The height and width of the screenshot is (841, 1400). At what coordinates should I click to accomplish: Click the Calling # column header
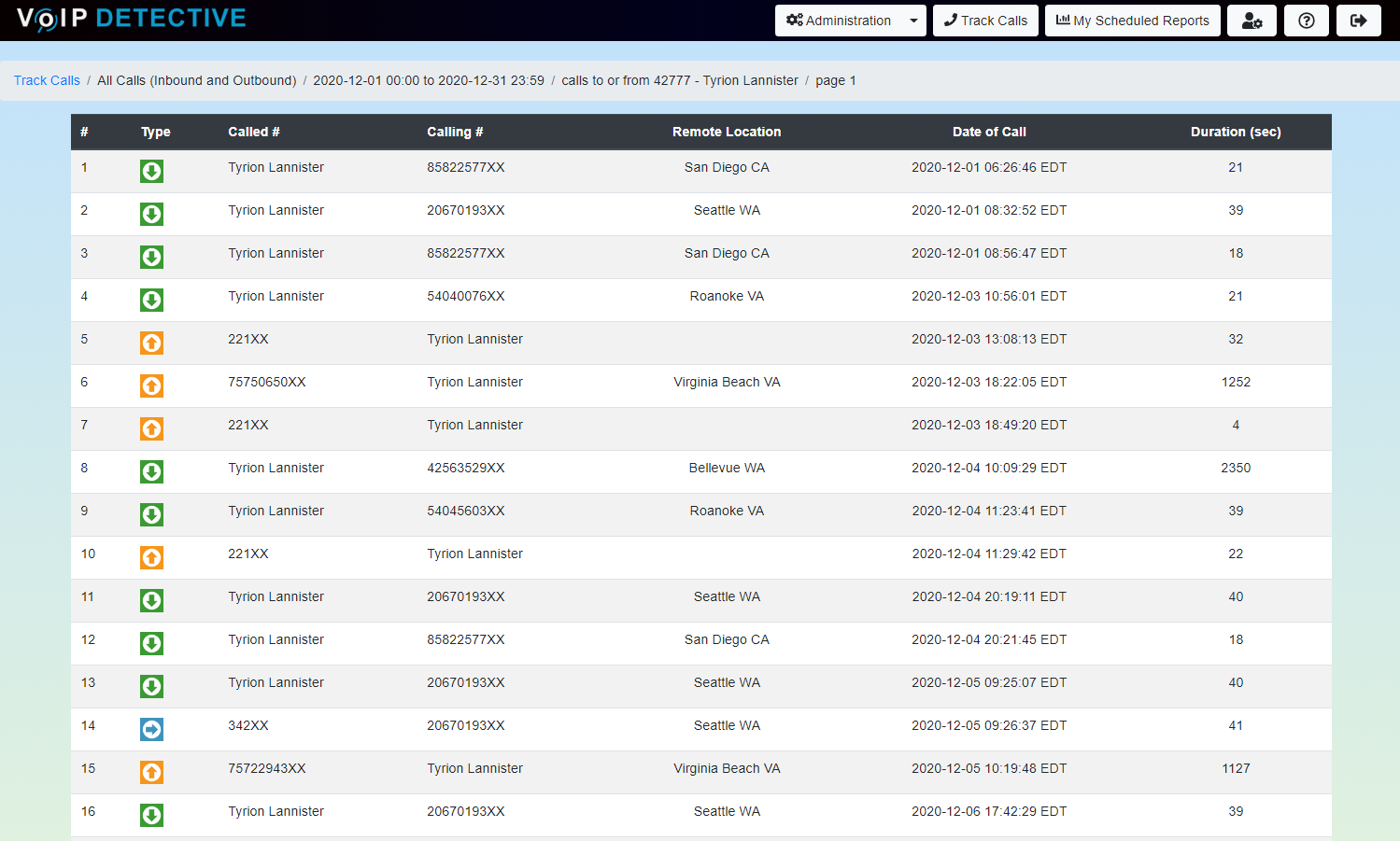pyautogui.click(x=455, y=132)
